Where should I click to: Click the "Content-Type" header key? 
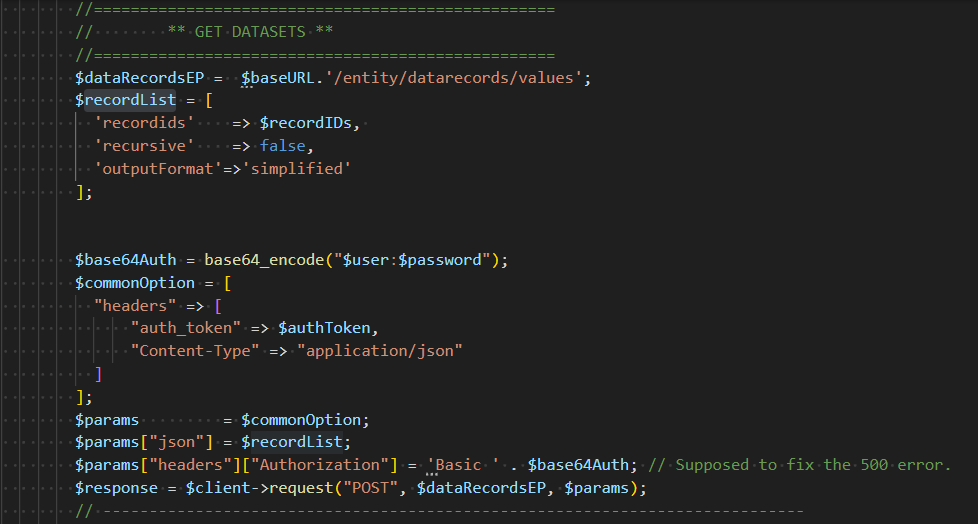point(195,351)
